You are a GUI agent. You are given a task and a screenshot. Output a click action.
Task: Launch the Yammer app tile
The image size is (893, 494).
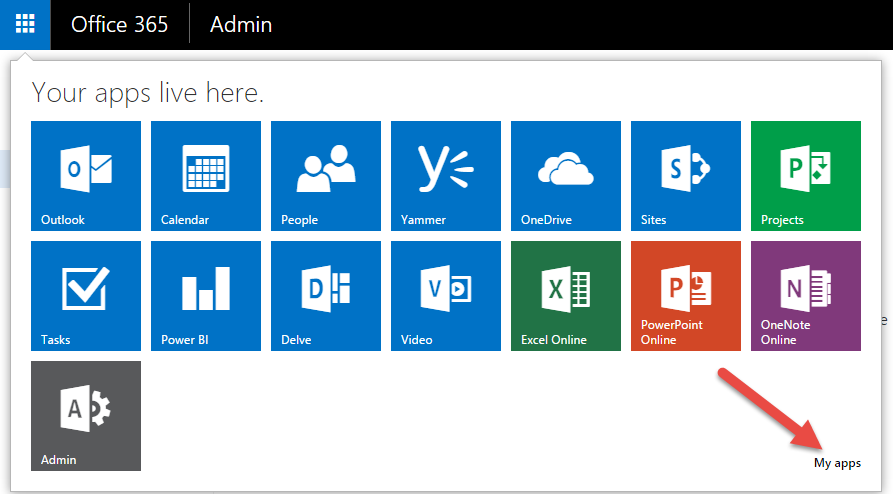pyautogui.click(x=446, y=176)
